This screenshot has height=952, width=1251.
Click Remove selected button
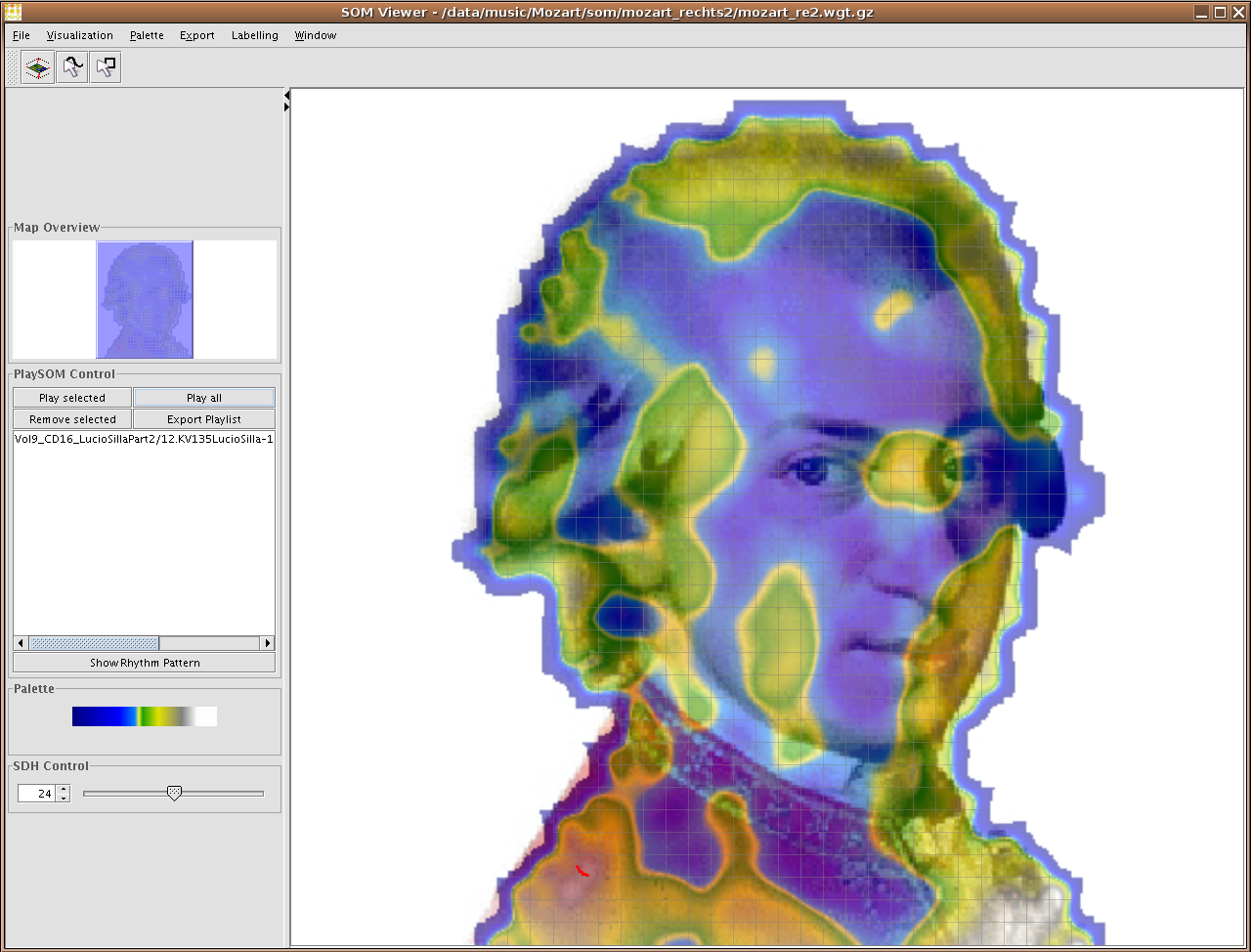click(72, 419)
